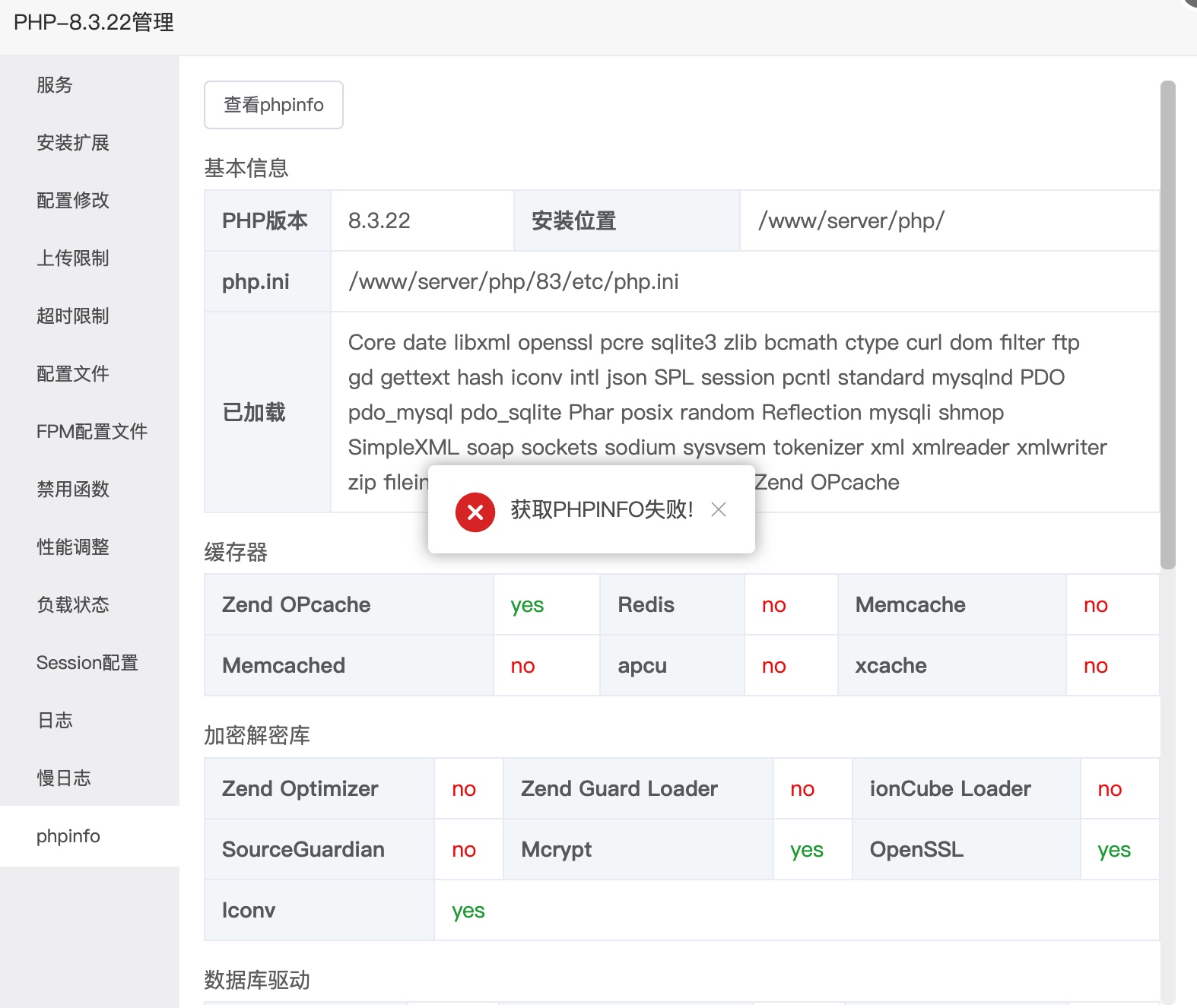1197x1008 pixels.
Task: Click the Zend OPcache yes status
Action: [x=527, y=605]
